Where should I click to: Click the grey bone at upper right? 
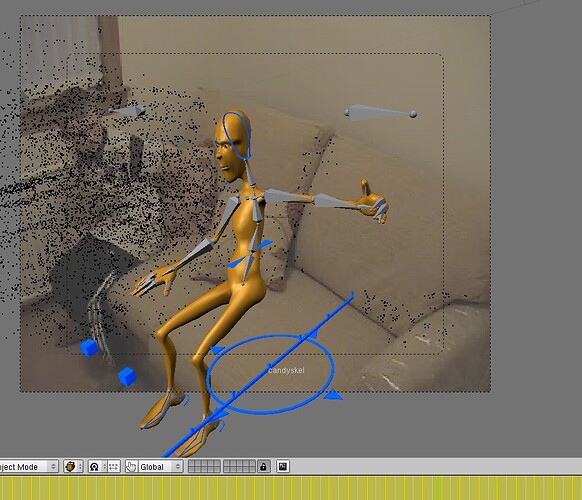pyautogui.click(x=380, y=113)
